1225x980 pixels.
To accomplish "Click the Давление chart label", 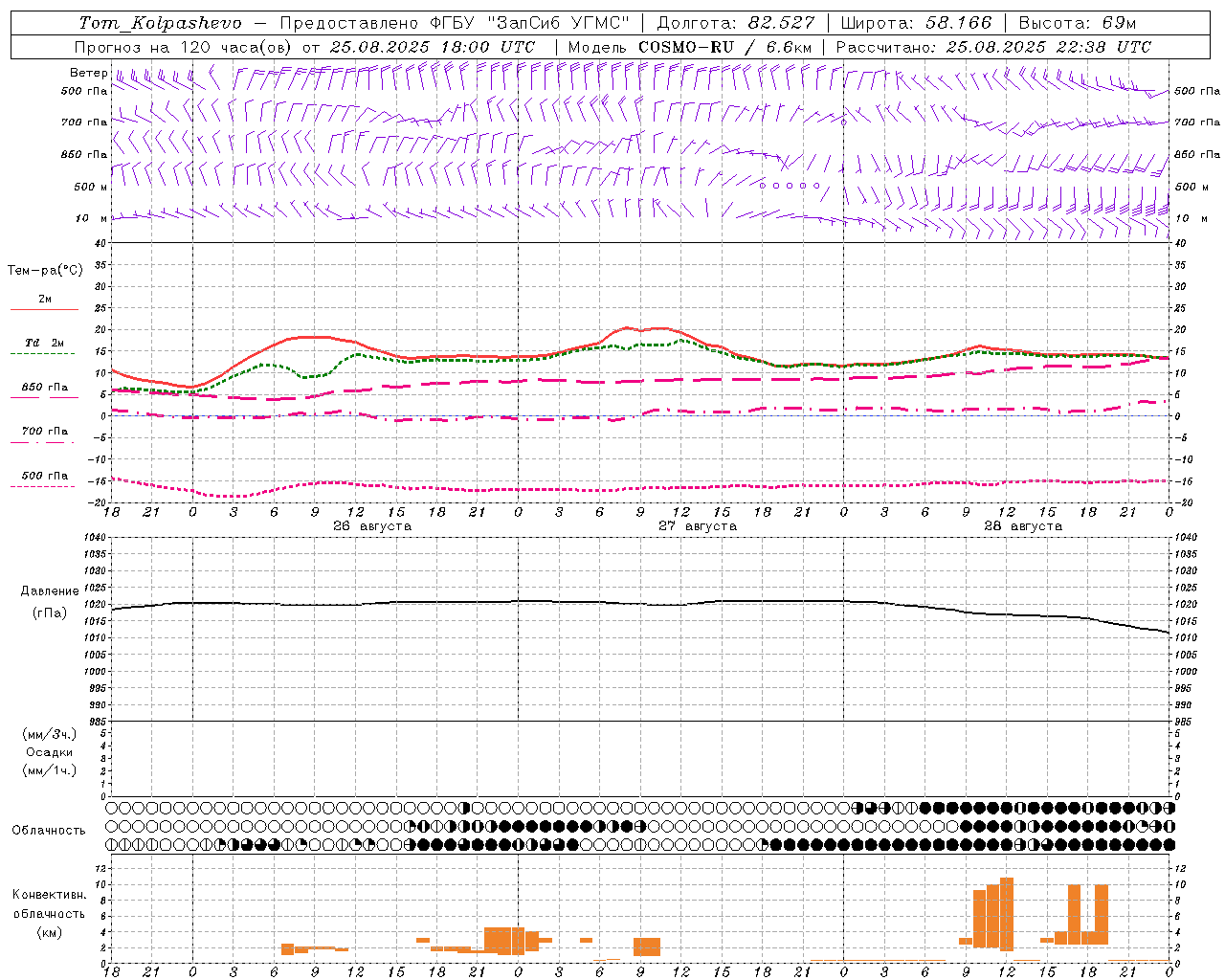I will [x=49, y=591].
